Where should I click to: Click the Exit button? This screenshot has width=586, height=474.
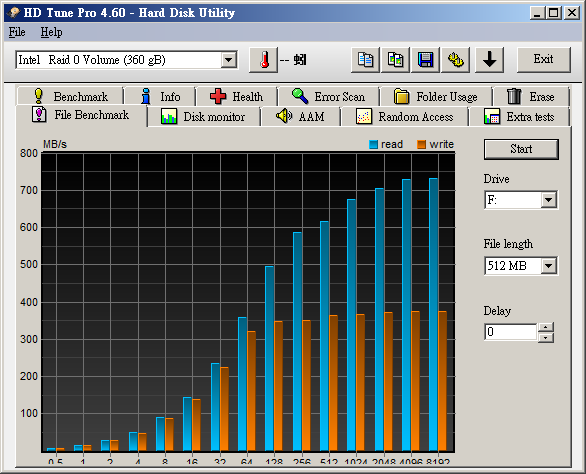(544, 59)
